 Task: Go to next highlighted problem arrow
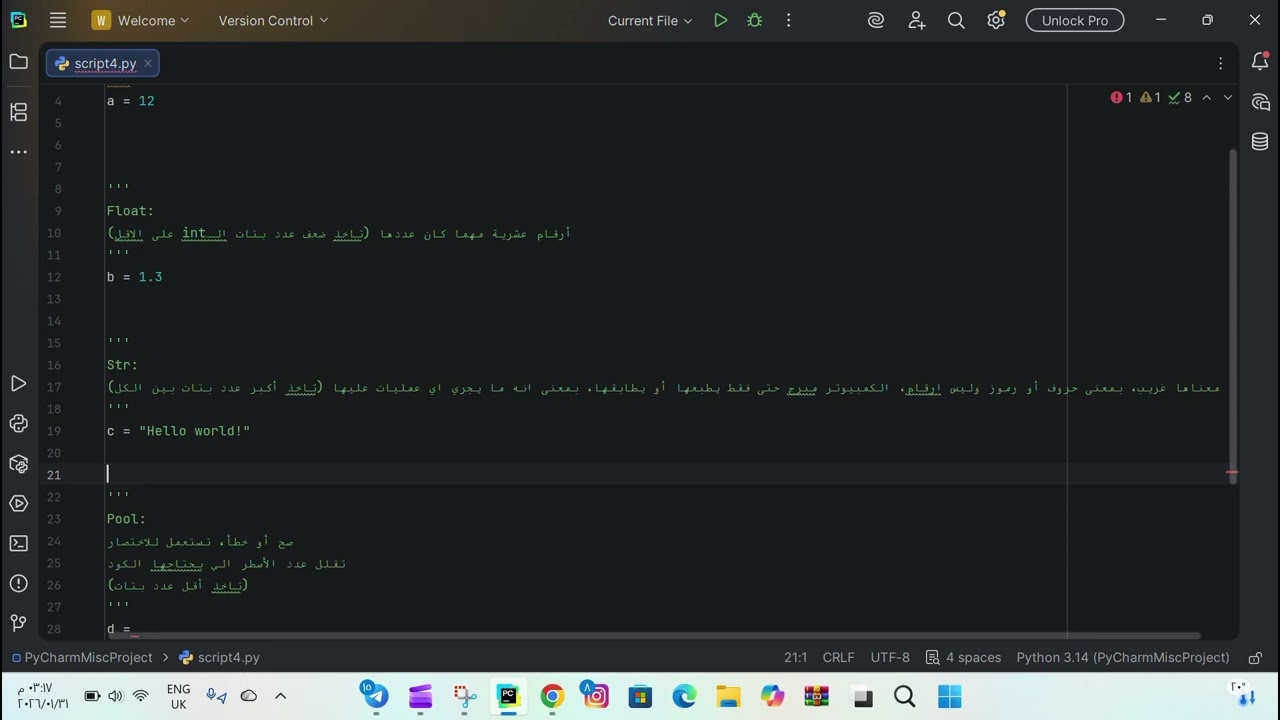[x=1228, y=97]
